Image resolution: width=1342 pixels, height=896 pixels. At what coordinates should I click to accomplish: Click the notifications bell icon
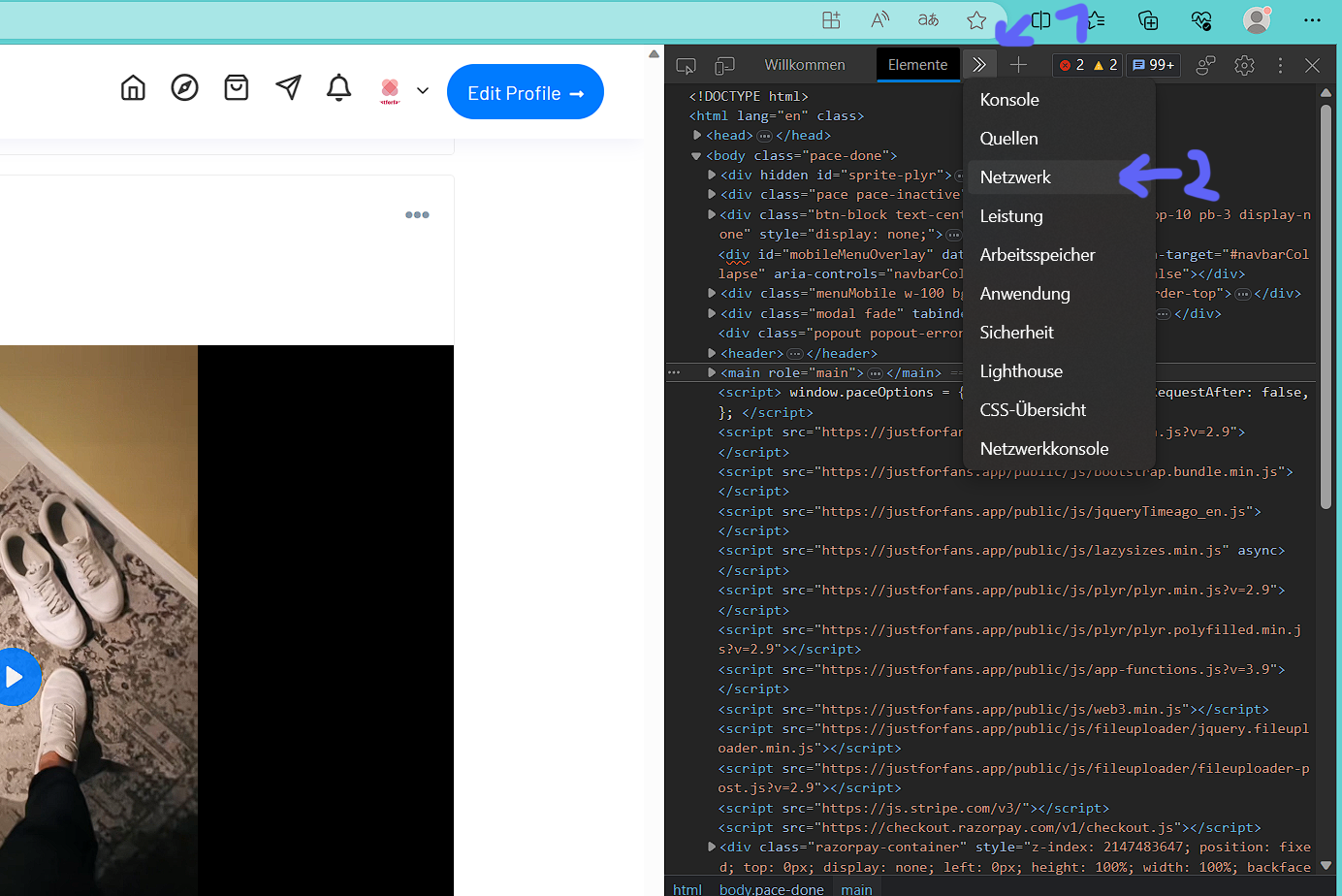point(338,88)
